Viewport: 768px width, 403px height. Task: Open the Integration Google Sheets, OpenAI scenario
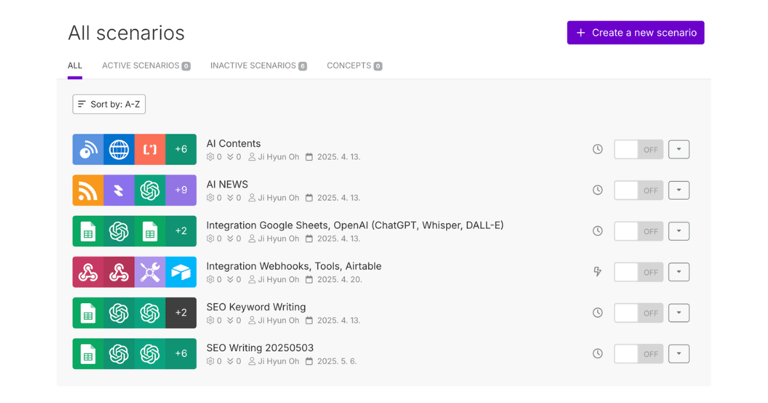pos(354,225)
